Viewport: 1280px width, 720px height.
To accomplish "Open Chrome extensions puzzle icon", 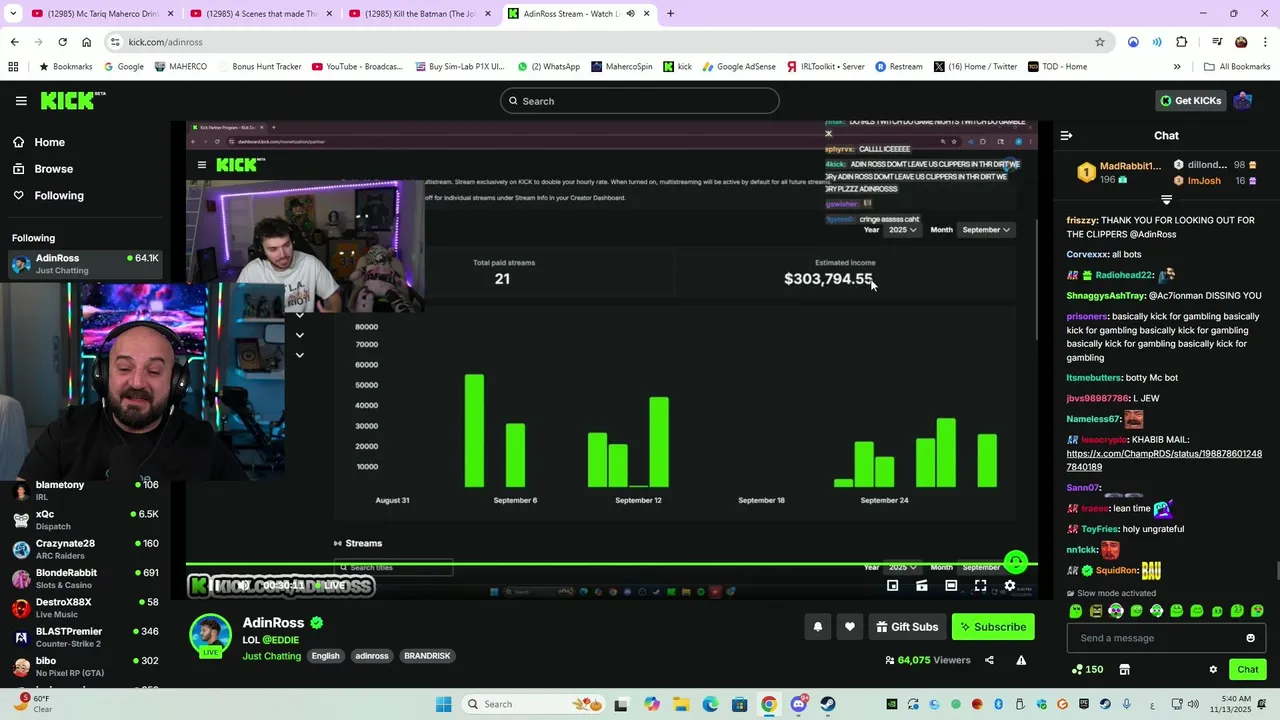I will (x=1182, y=42).
